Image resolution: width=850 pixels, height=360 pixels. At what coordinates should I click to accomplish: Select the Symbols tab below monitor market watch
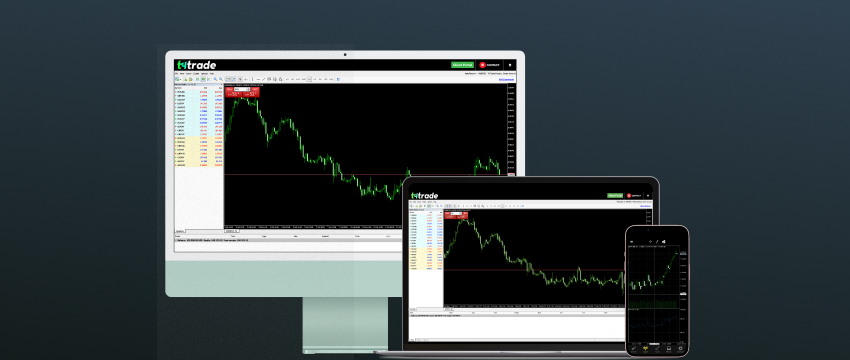click(x=180, y=231)
